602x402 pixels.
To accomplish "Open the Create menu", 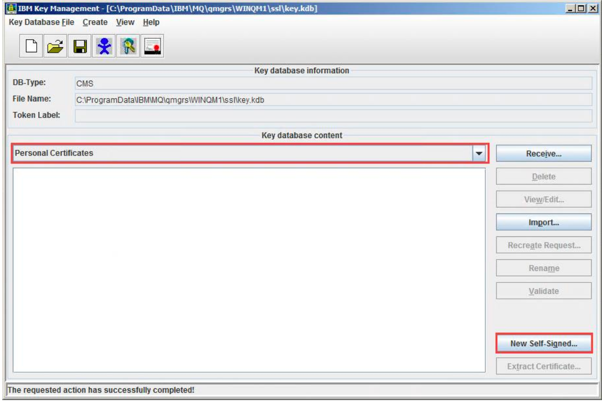I will coord(95,22).
